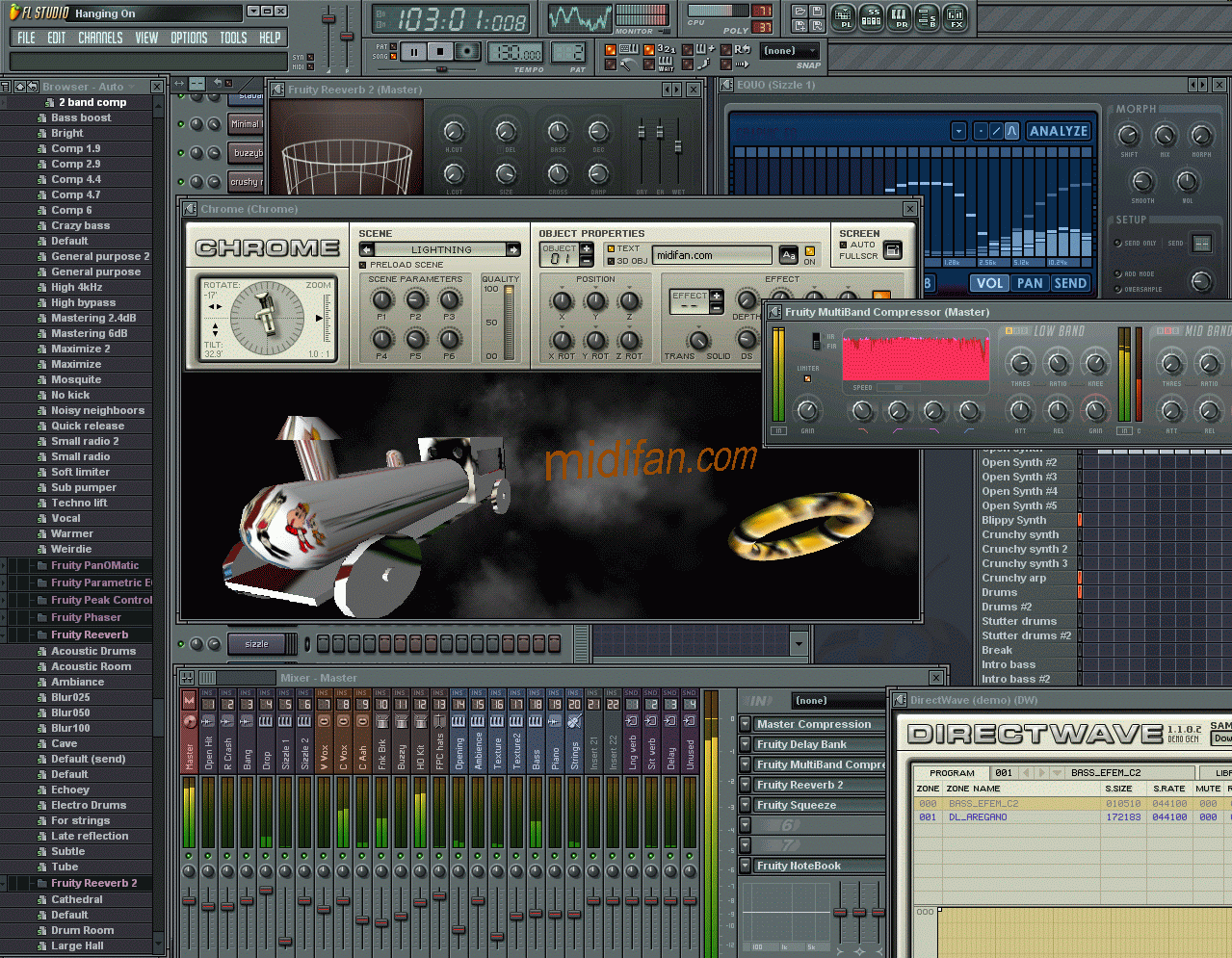Screen dimensions: 1232x958
Task: Click the midifan.com text field in Chrome
Action: (712, 255)
